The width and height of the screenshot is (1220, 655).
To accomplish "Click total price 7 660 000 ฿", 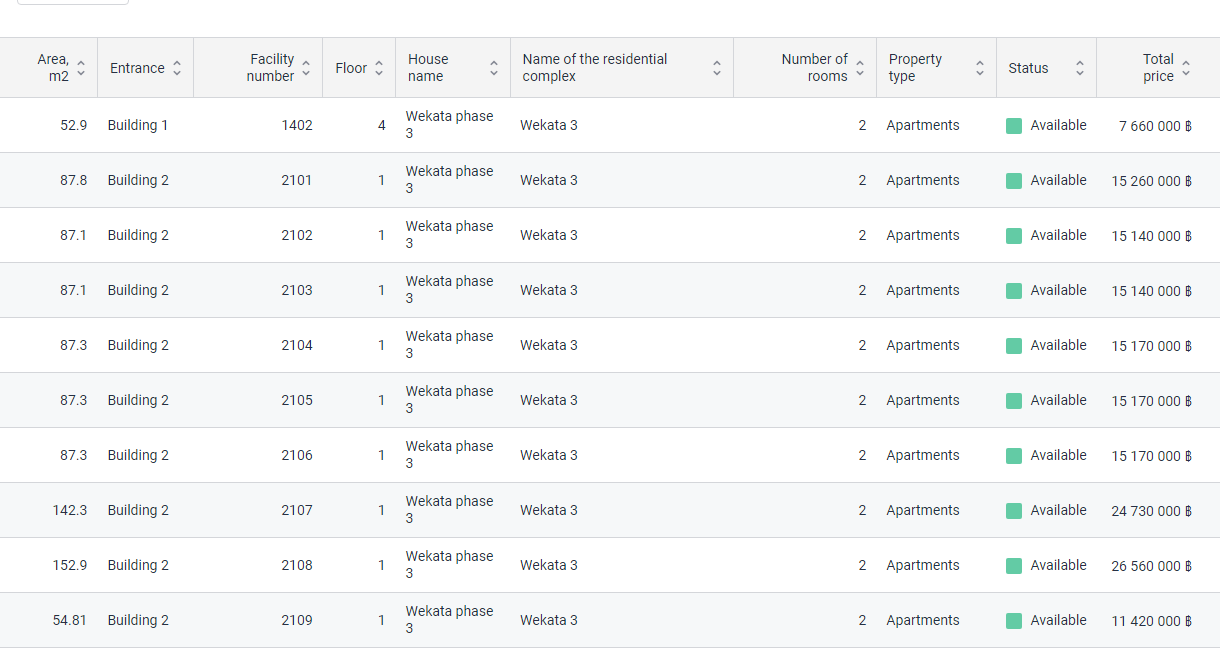I will 1155,126.
